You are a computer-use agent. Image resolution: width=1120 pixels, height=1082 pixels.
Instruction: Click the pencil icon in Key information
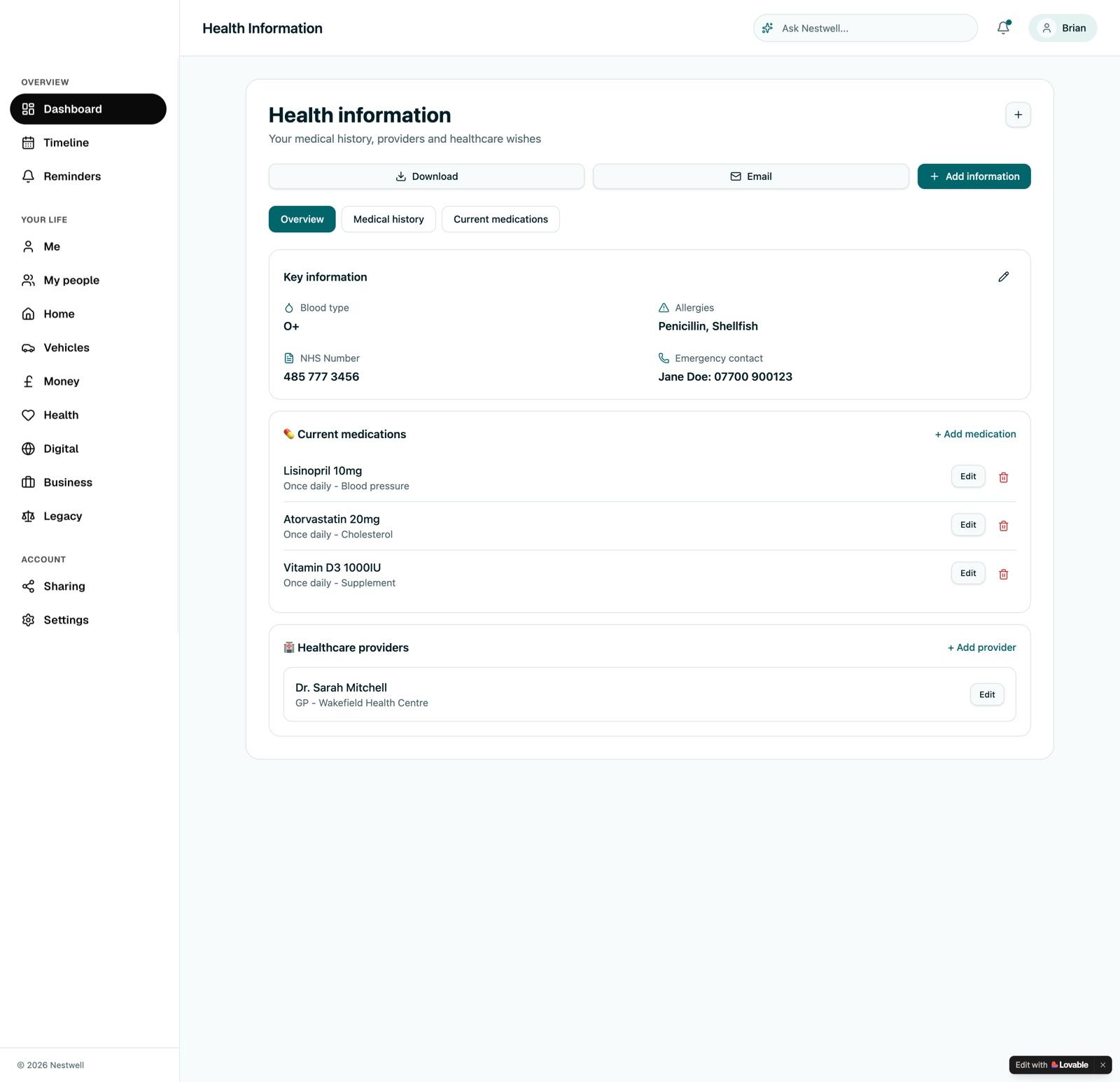(1003, 277)
